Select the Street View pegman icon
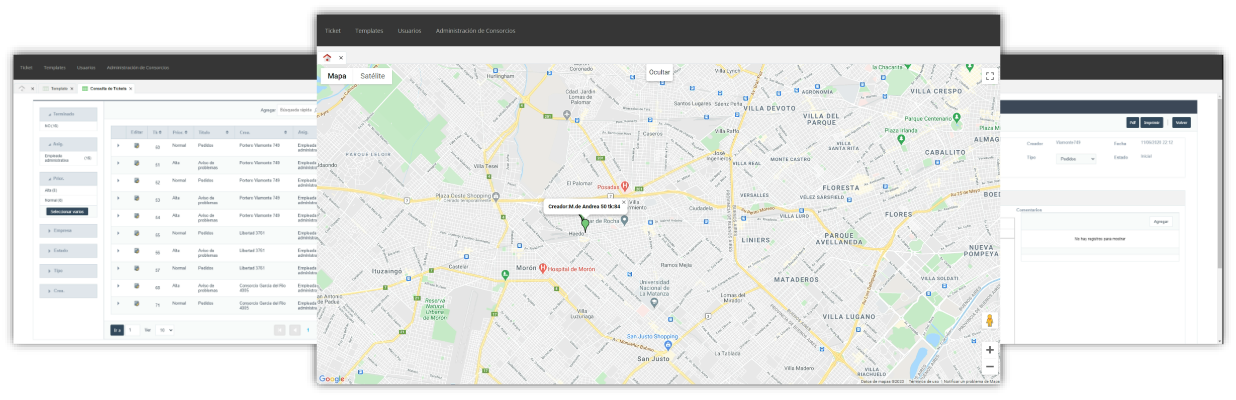The image size is (1236, 400). [989, 321]
